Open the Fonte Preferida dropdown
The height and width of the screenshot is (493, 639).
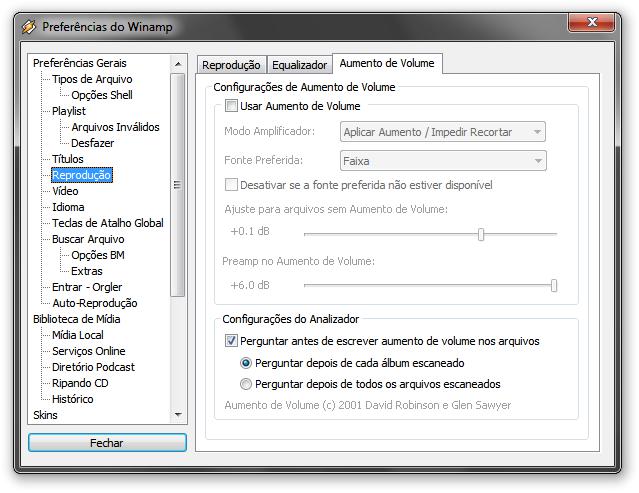click(443, 161)
